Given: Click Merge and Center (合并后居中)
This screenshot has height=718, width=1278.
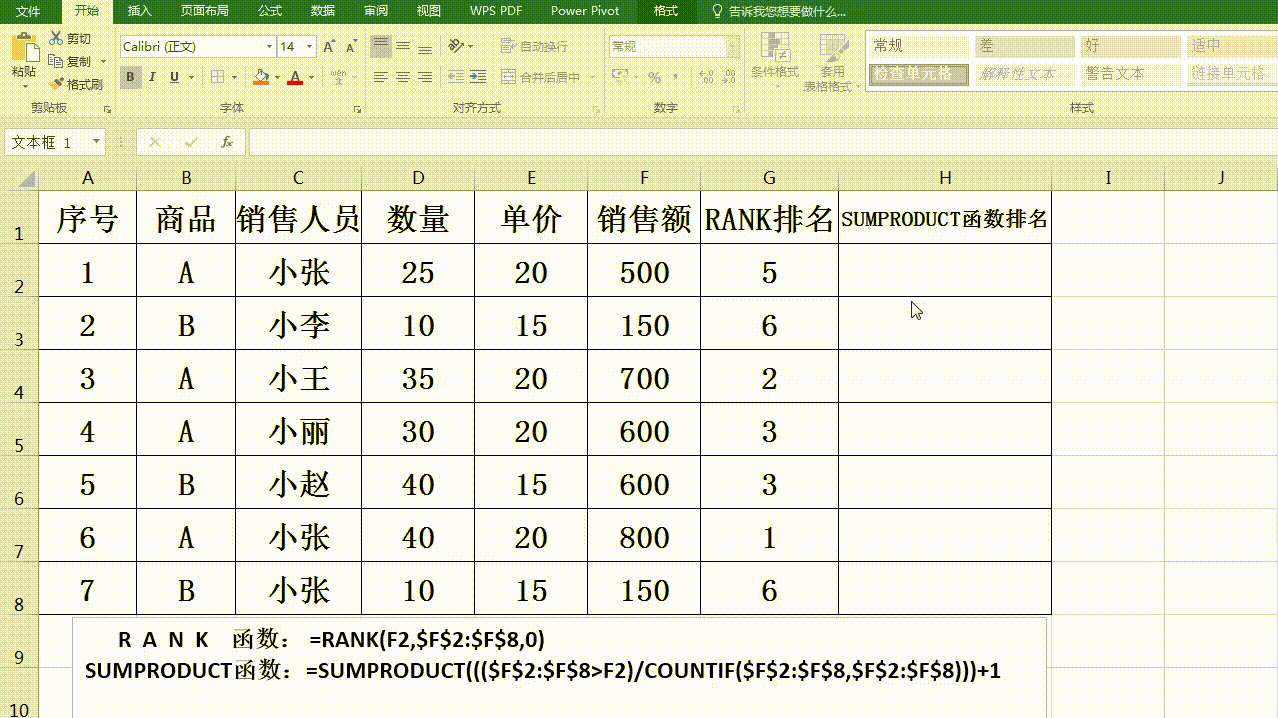Looking at the screenshot, I should (542, 77).
